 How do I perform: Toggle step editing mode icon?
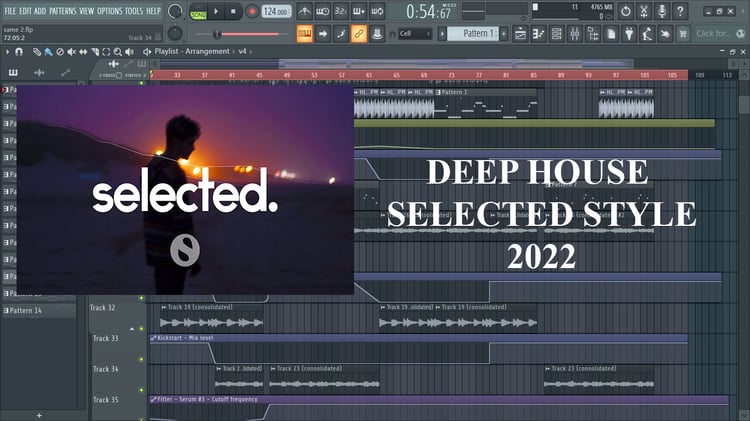tap(341, 34)
